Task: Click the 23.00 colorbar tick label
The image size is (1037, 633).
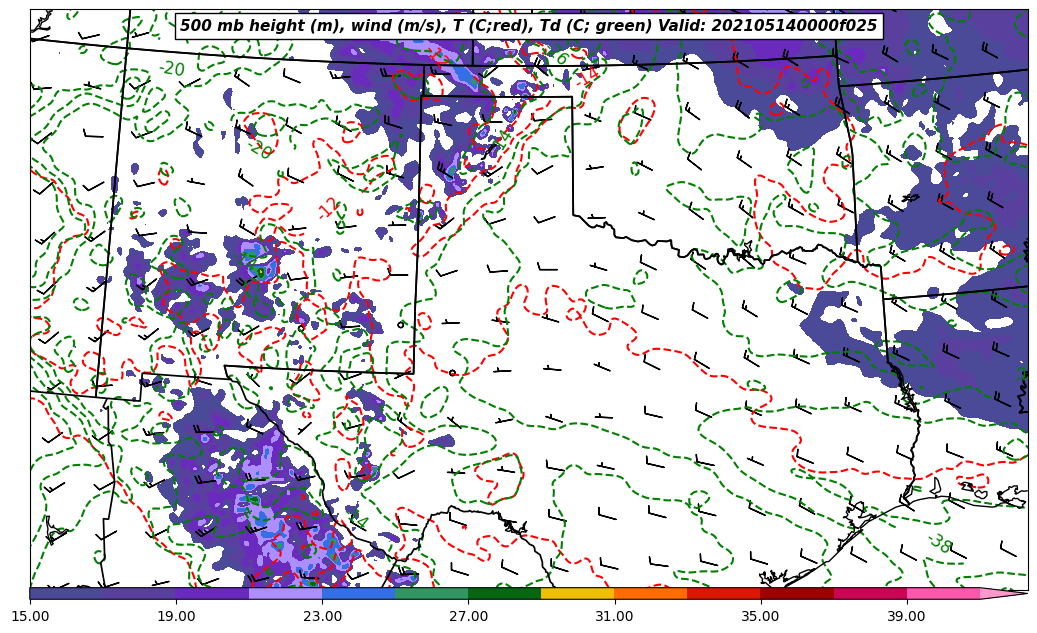Action: click(x=322, y=616)
